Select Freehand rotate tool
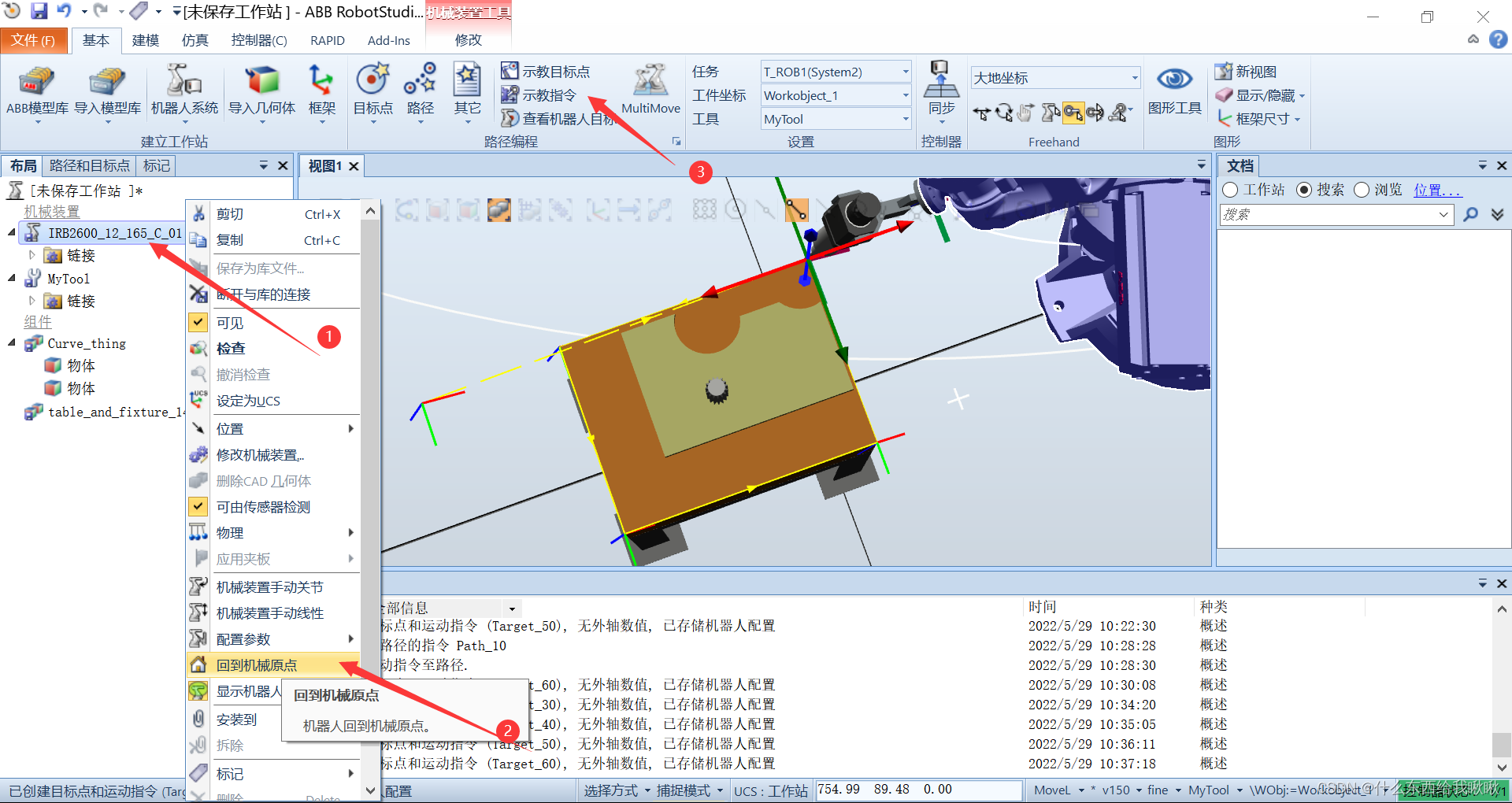This screenshot has width=1512, height=803. coord(1004,114)
